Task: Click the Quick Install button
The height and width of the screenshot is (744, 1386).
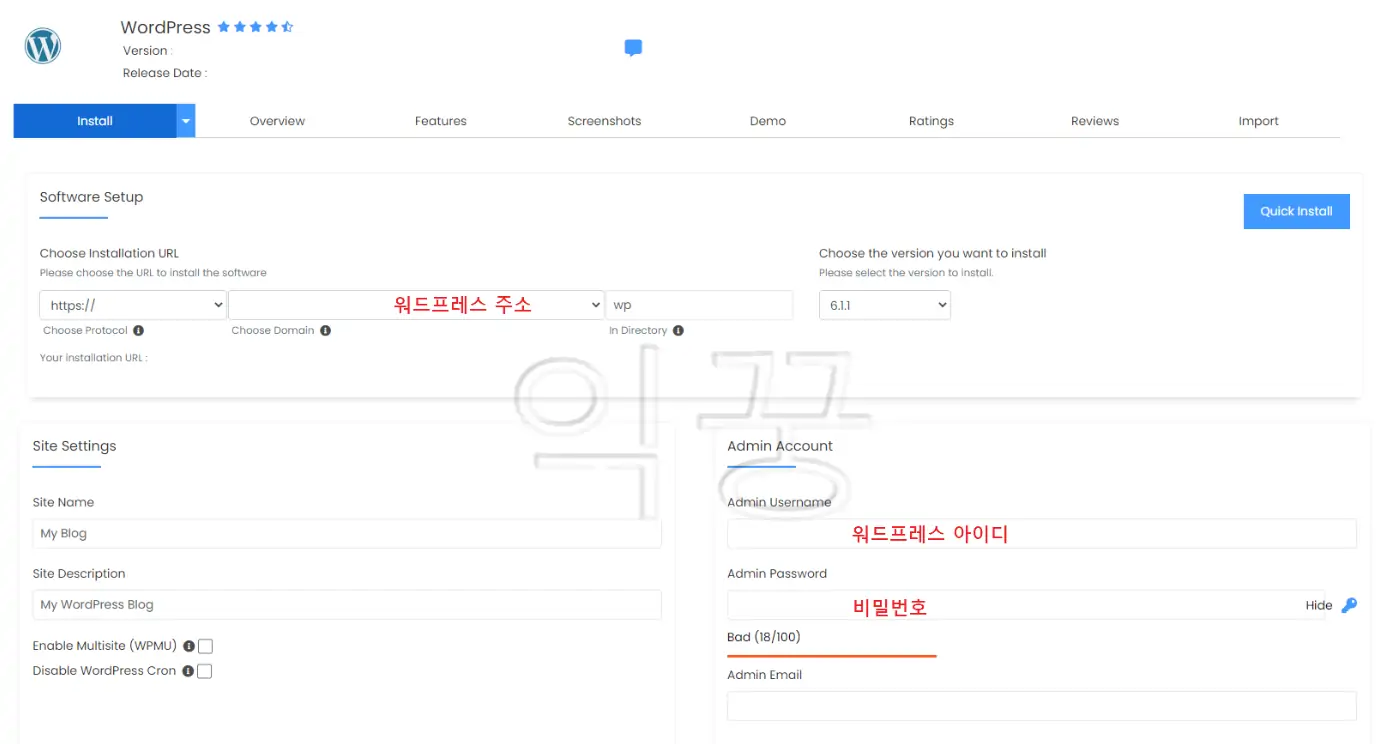Action: (x=1296, y=211)
